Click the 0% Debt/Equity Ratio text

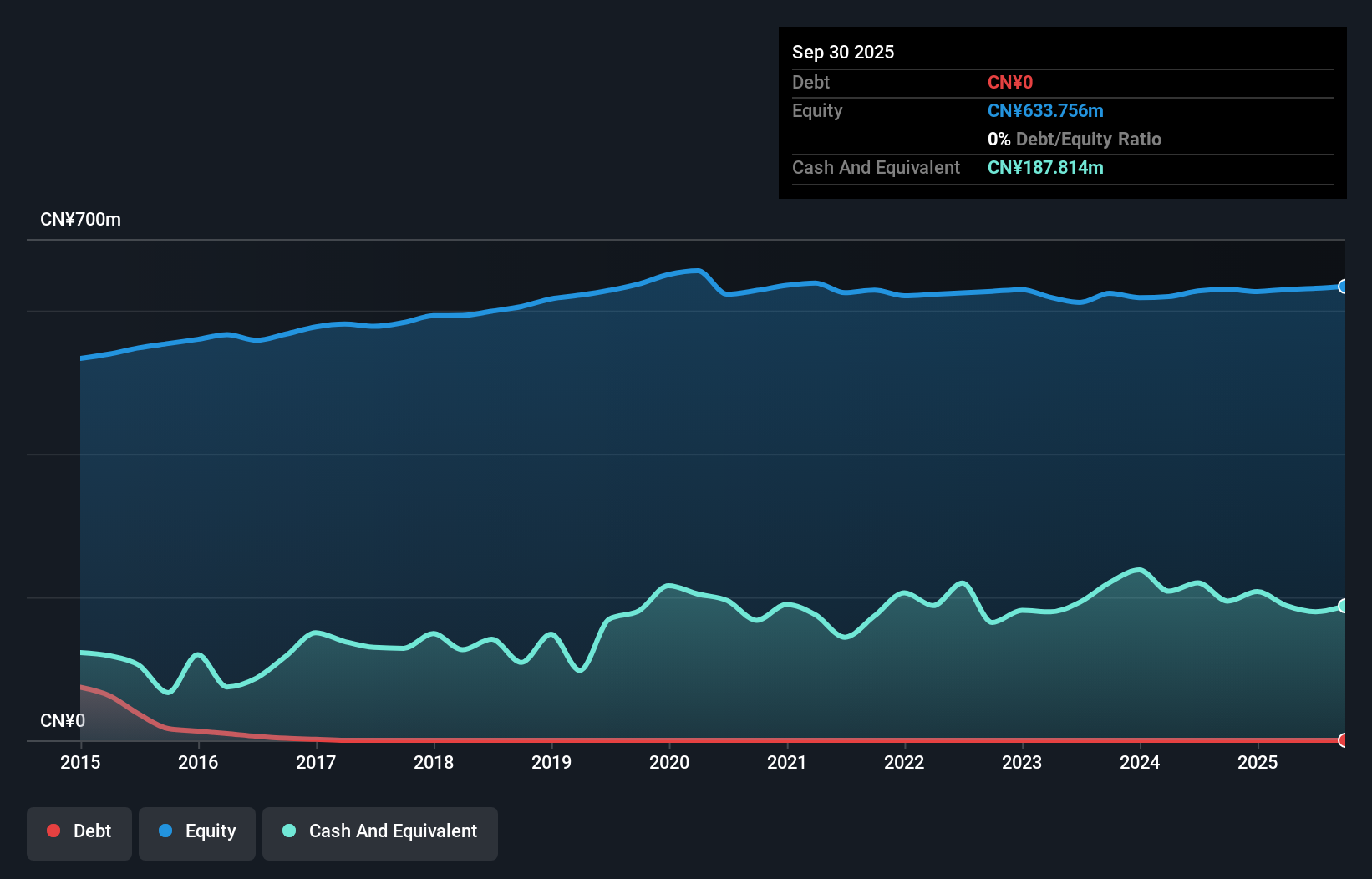1074,140
